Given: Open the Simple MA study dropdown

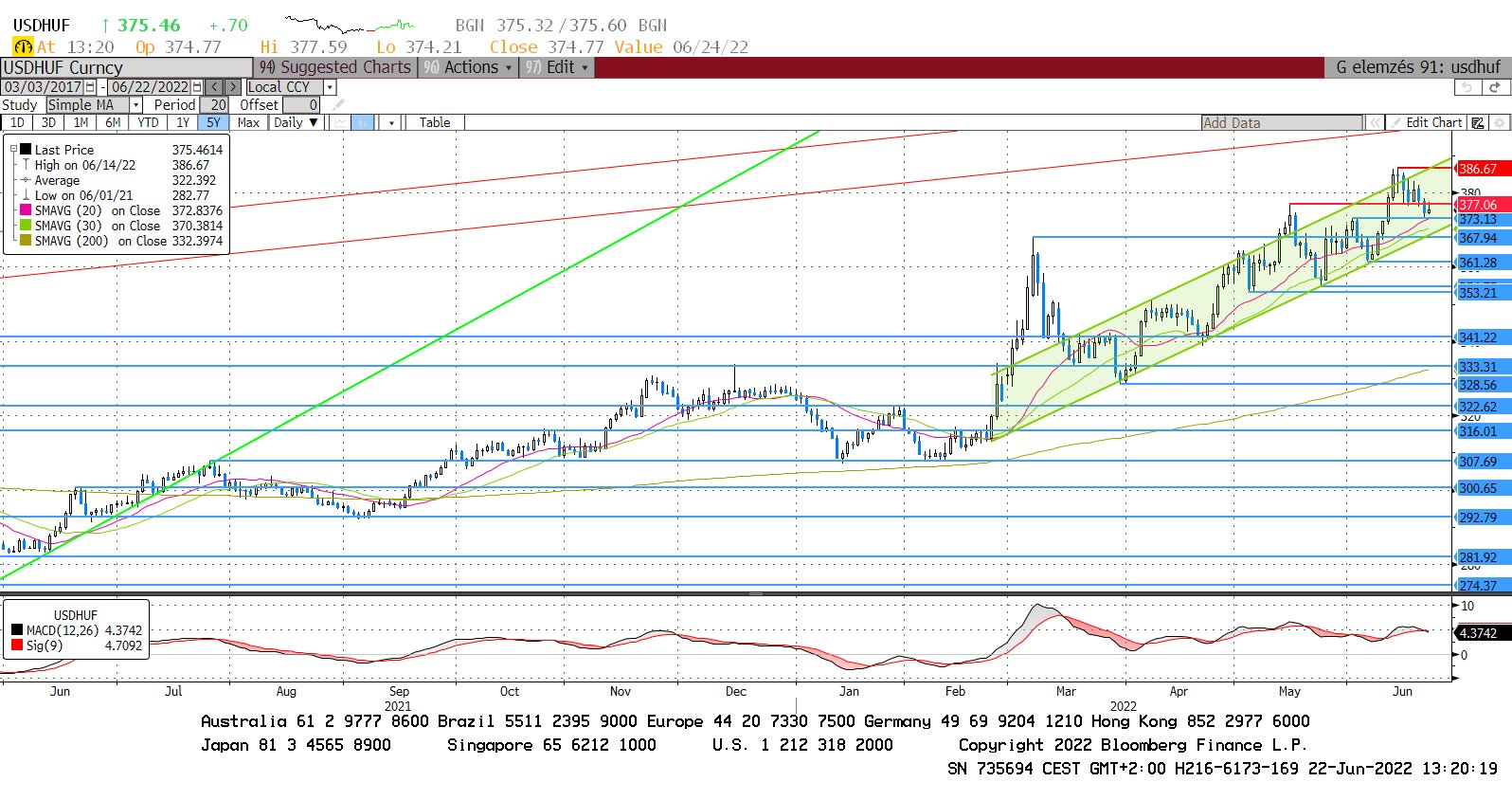Looking at the screenshot, I should [x=136, y=105].
